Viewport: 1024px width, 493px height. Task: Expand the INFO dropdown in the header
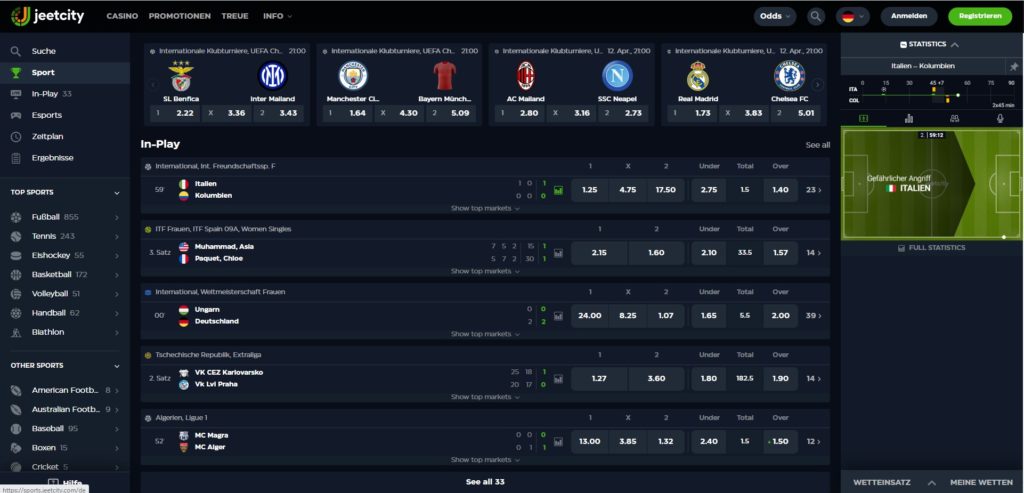click(278, 16)
